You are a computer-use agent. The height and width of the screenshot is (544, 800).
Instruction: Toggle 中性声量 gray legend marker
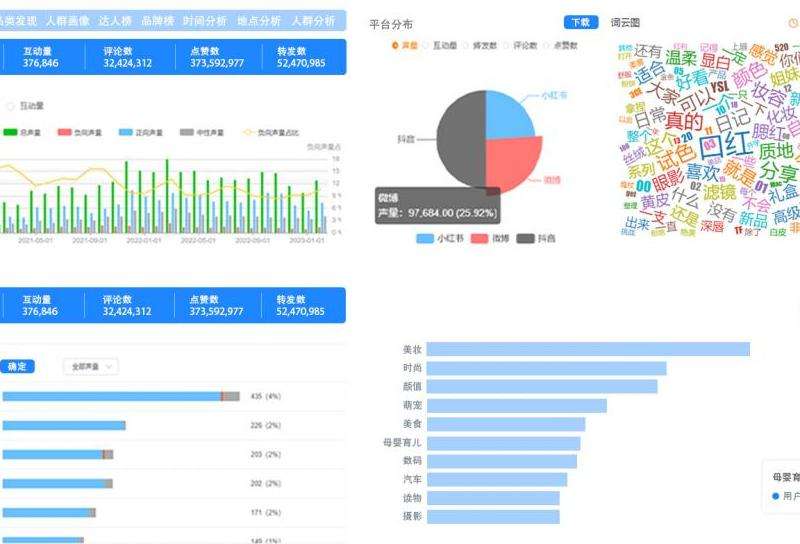point(186,132)
